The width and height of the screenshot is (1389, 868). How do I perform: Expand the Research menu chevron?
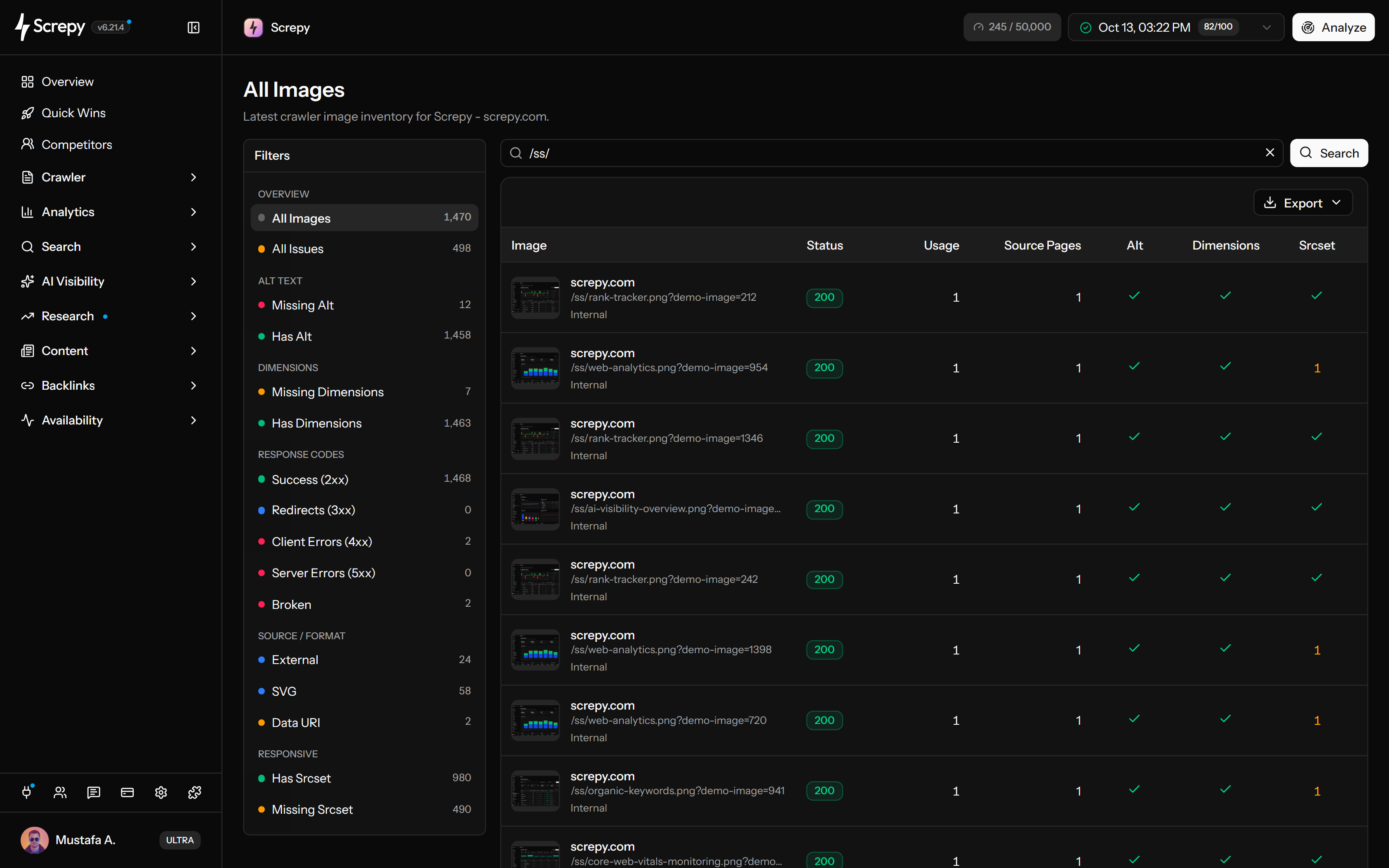(194, 316)
